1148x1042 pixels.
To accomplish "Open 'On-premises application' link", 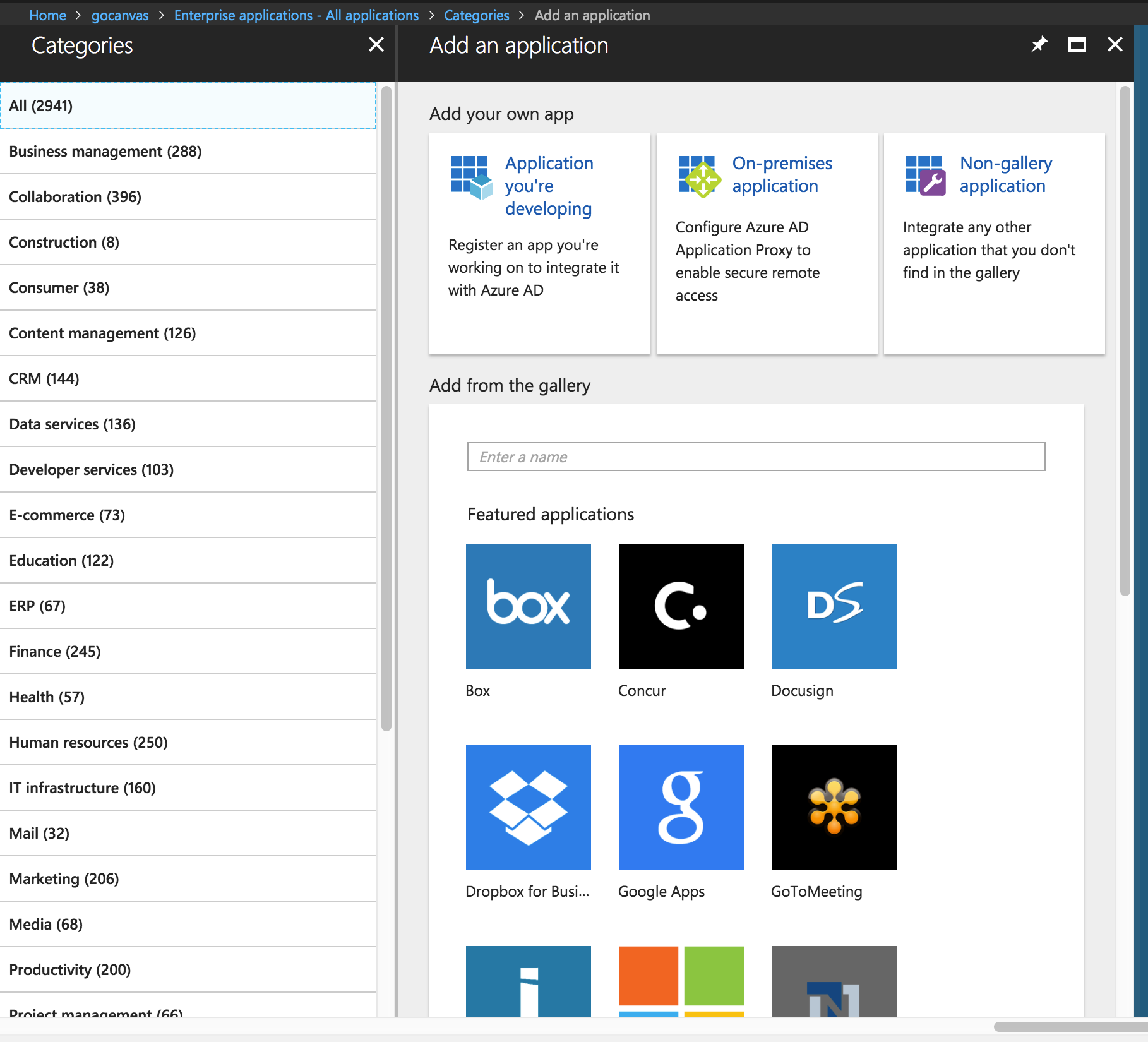I will 782,174.
